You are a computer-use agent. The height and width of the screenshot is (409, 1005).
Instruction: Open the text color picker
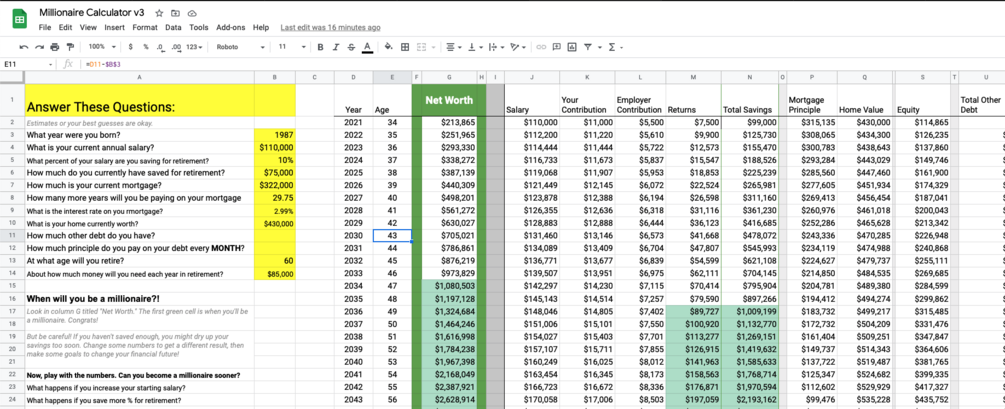pyautogui.click(x=367, y=47)
